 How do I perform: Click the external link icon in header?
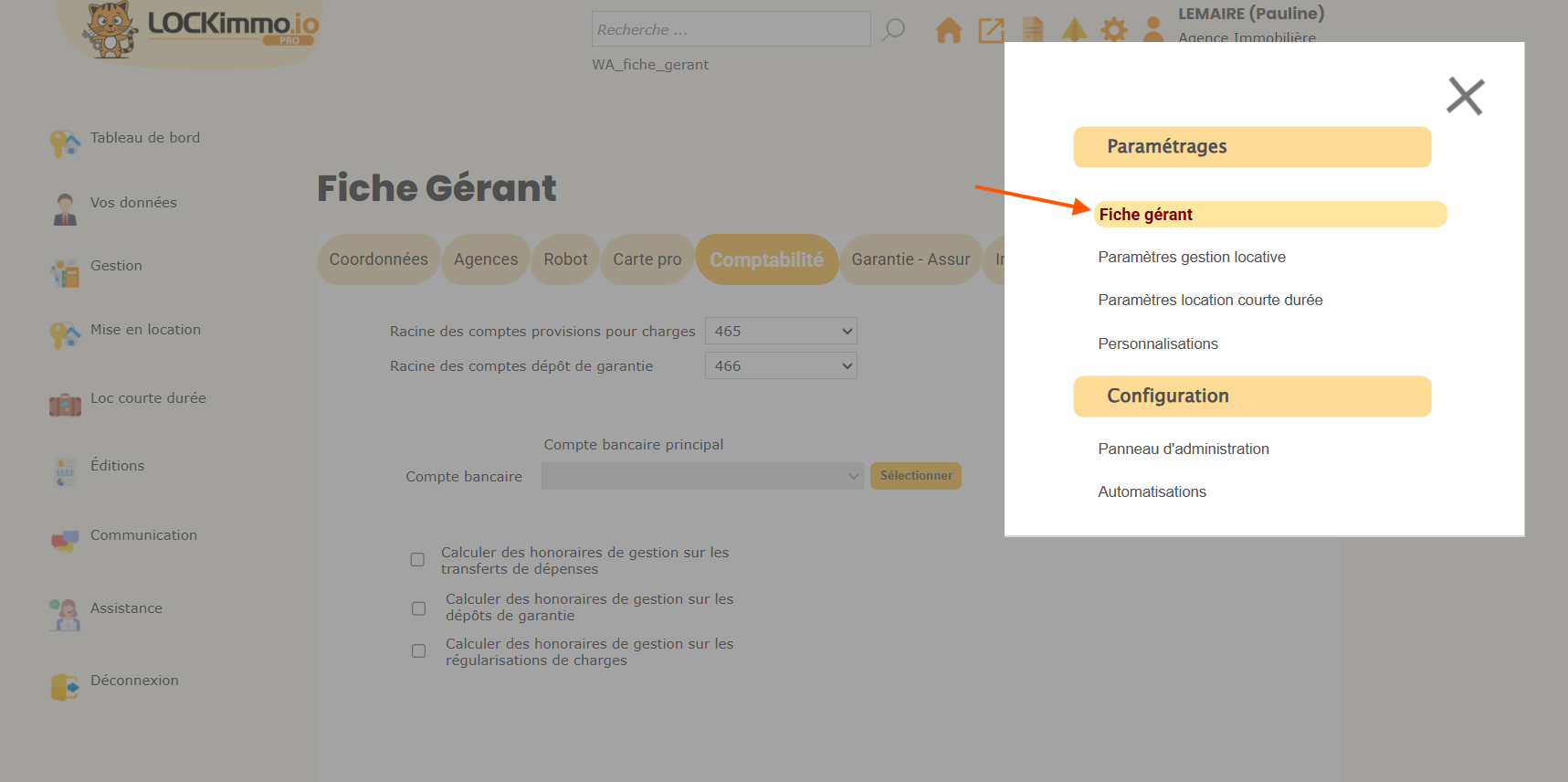click(x=991, y=31)
